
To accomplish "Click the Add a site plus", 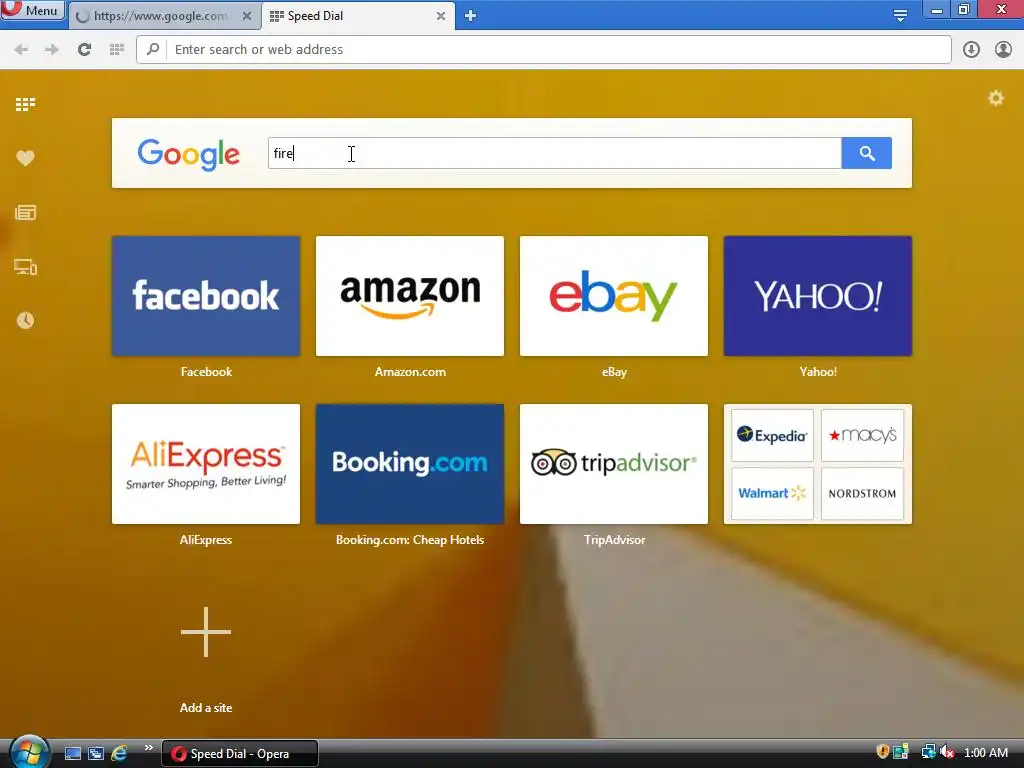I will (206, 632).
